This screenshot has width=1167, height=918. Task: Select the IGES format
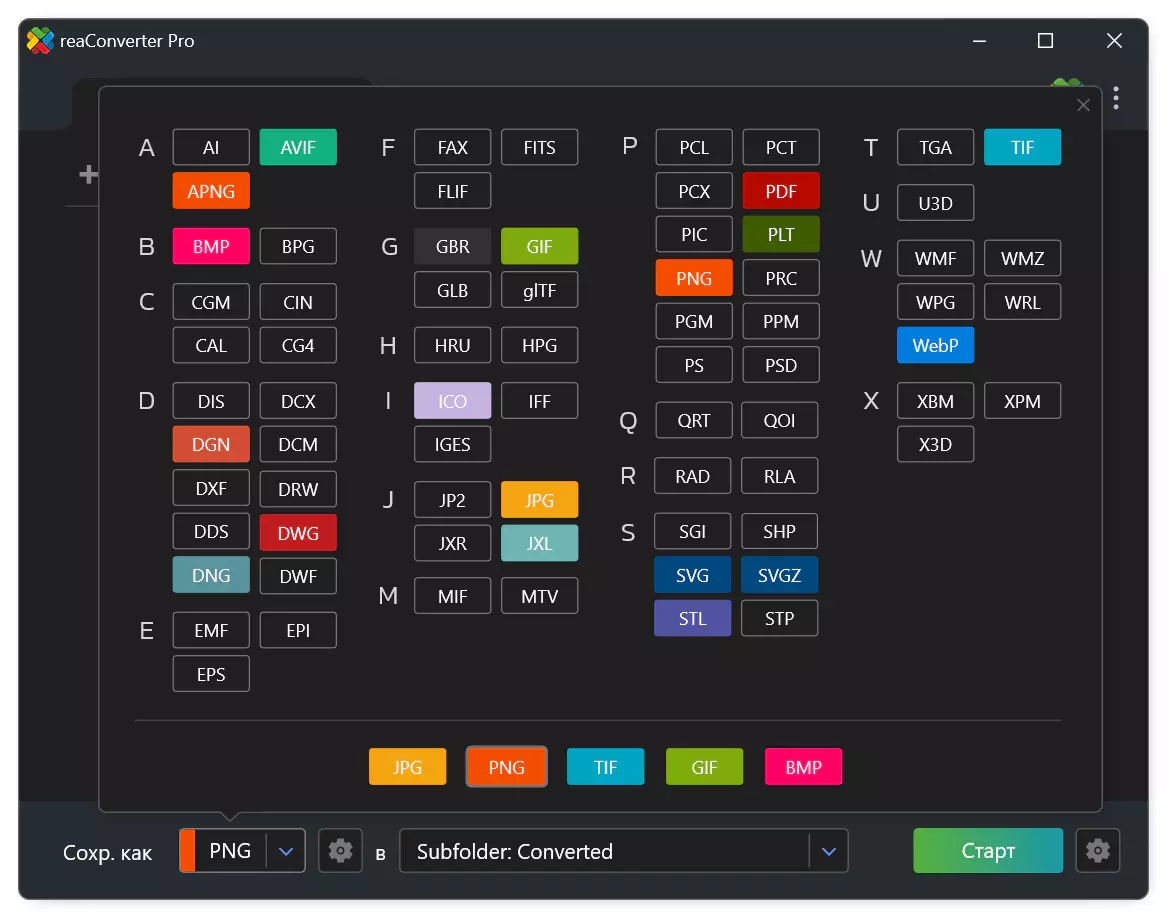tap(453, 444)
